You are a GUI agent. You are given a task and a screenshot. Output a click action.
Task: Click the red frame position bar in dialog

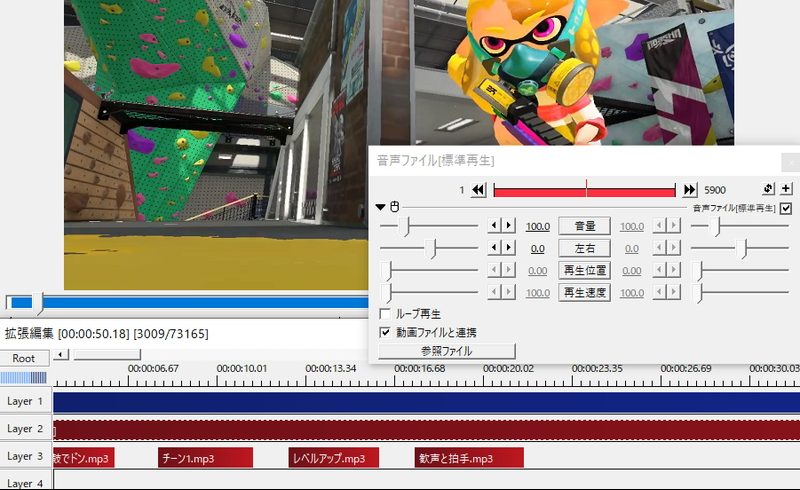tap(584, 191)
